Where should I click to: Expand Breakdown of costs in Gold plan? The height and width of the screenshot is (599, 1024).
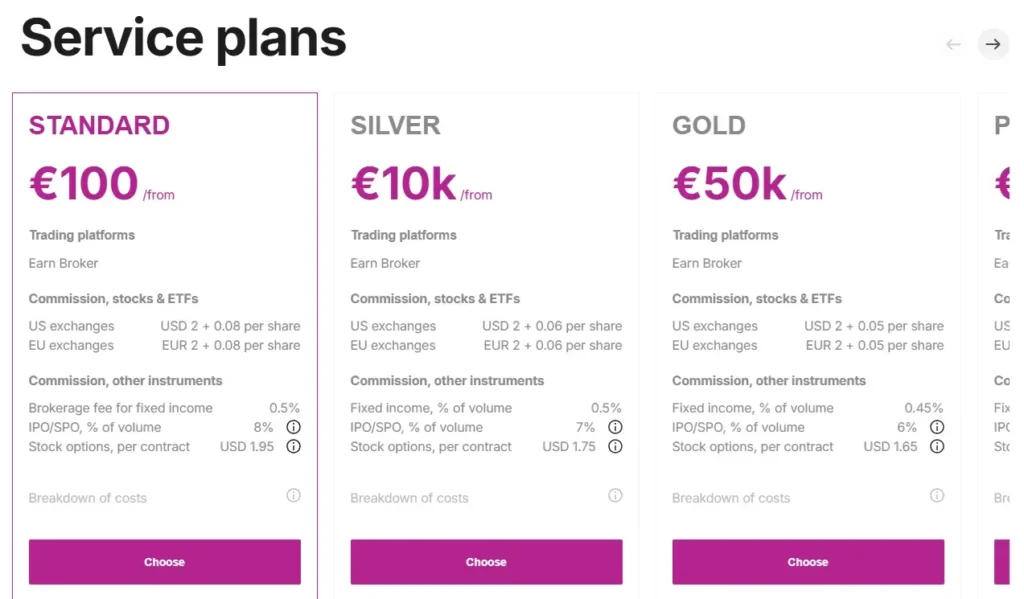pos(731,498)
